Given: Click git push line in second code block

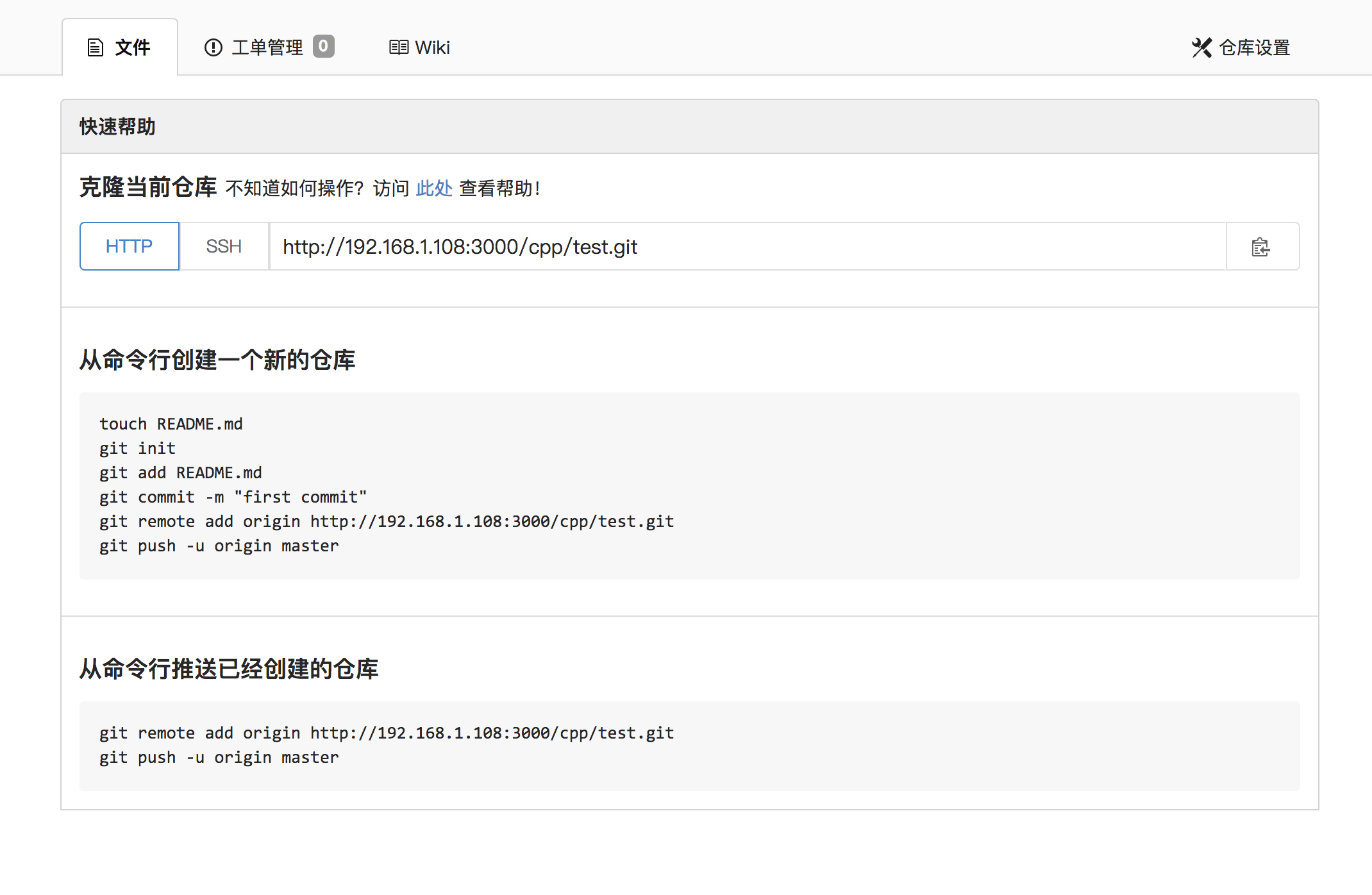Looking at the screenshot, I should (219, 757).
